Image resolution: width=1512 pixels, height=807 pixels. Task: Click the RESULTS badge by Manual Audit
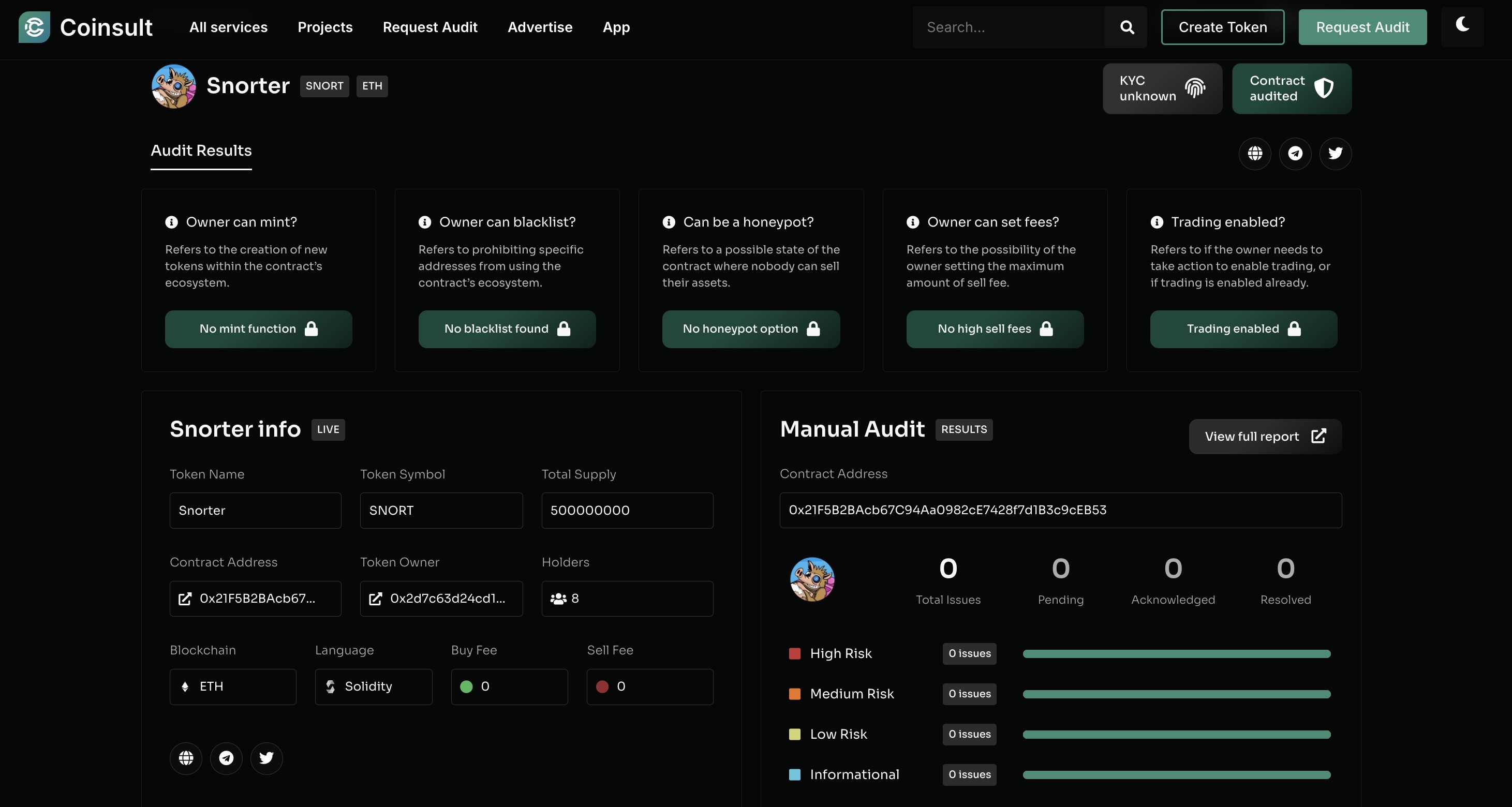point(964,429)
